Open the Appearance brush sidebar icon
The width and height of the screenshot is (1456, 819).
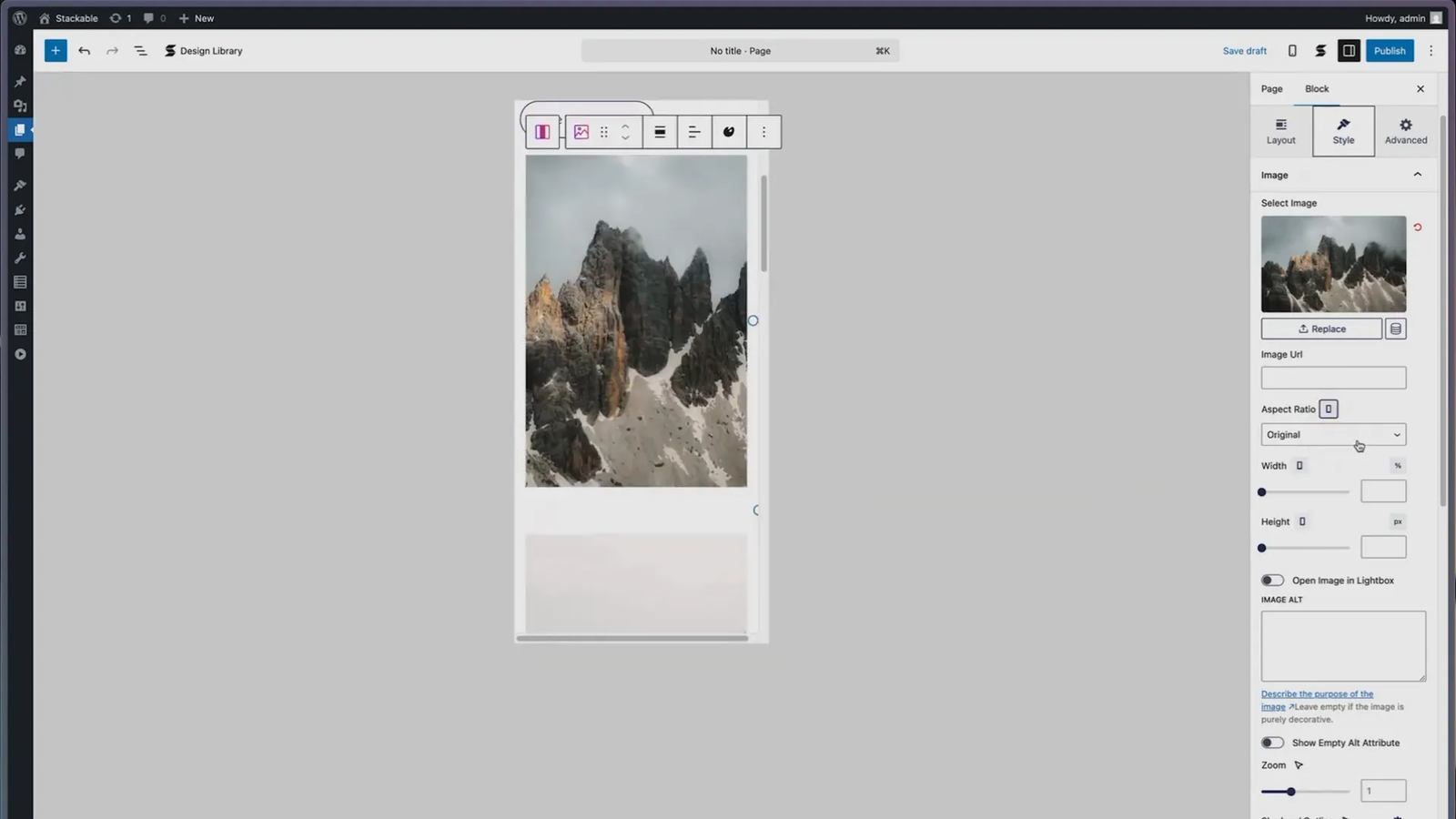20,186
